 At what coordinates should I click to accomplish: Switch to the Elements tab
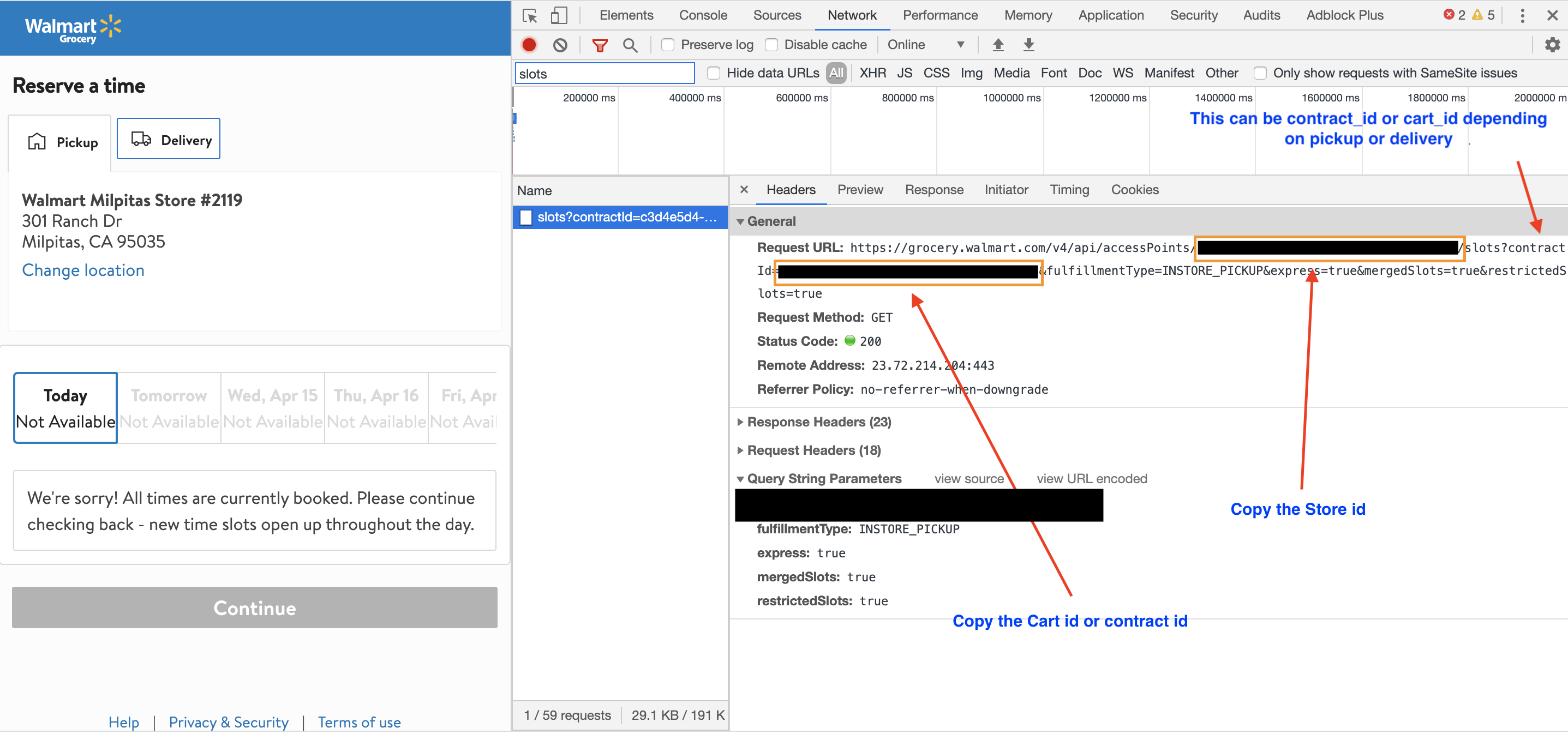coord(626,15)
